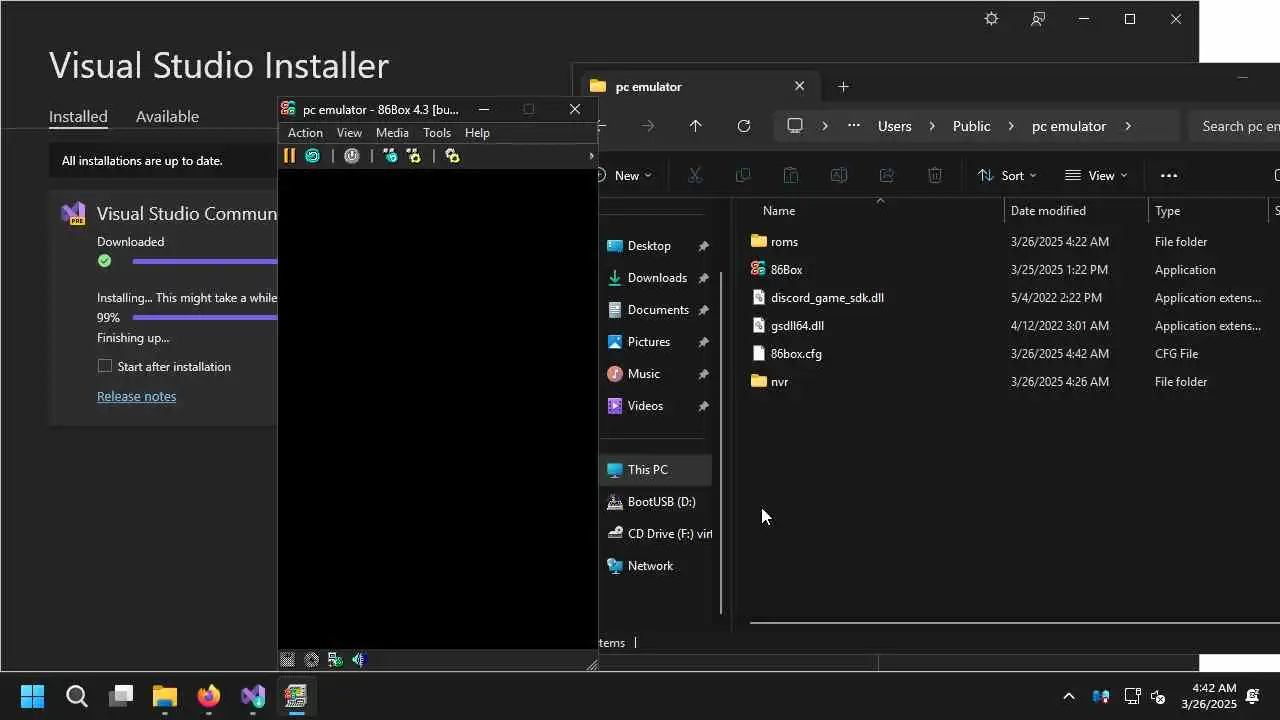Click the Rename icon in Explorer toolbar

(838, 176)
